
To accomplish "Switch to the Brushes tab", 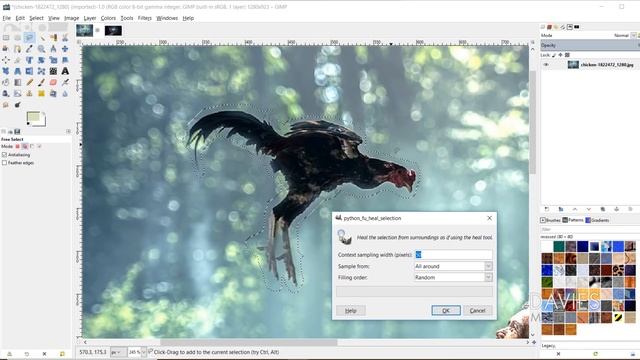I will [550, 220].
